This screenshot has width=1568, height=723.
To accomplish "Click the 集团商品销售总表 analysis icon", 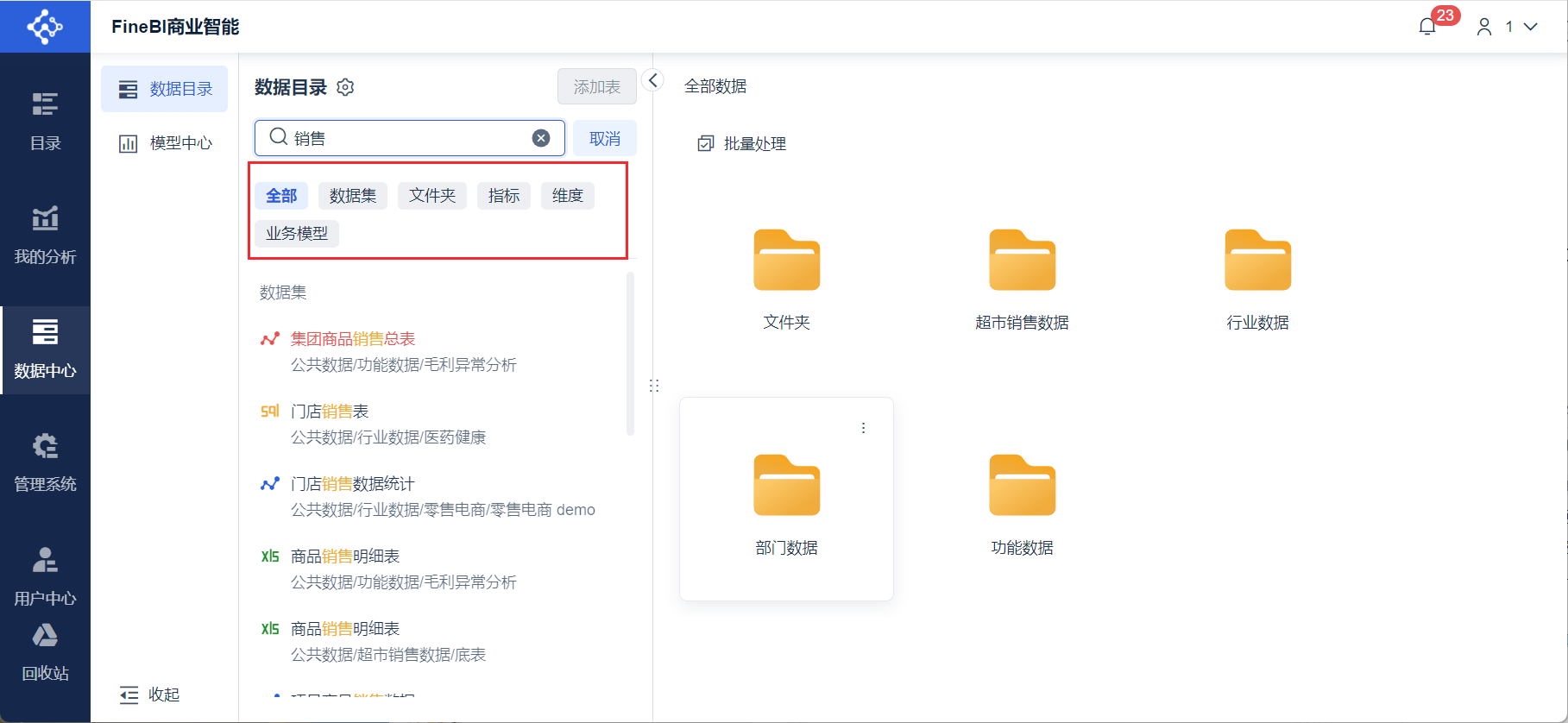I will 270,339.
